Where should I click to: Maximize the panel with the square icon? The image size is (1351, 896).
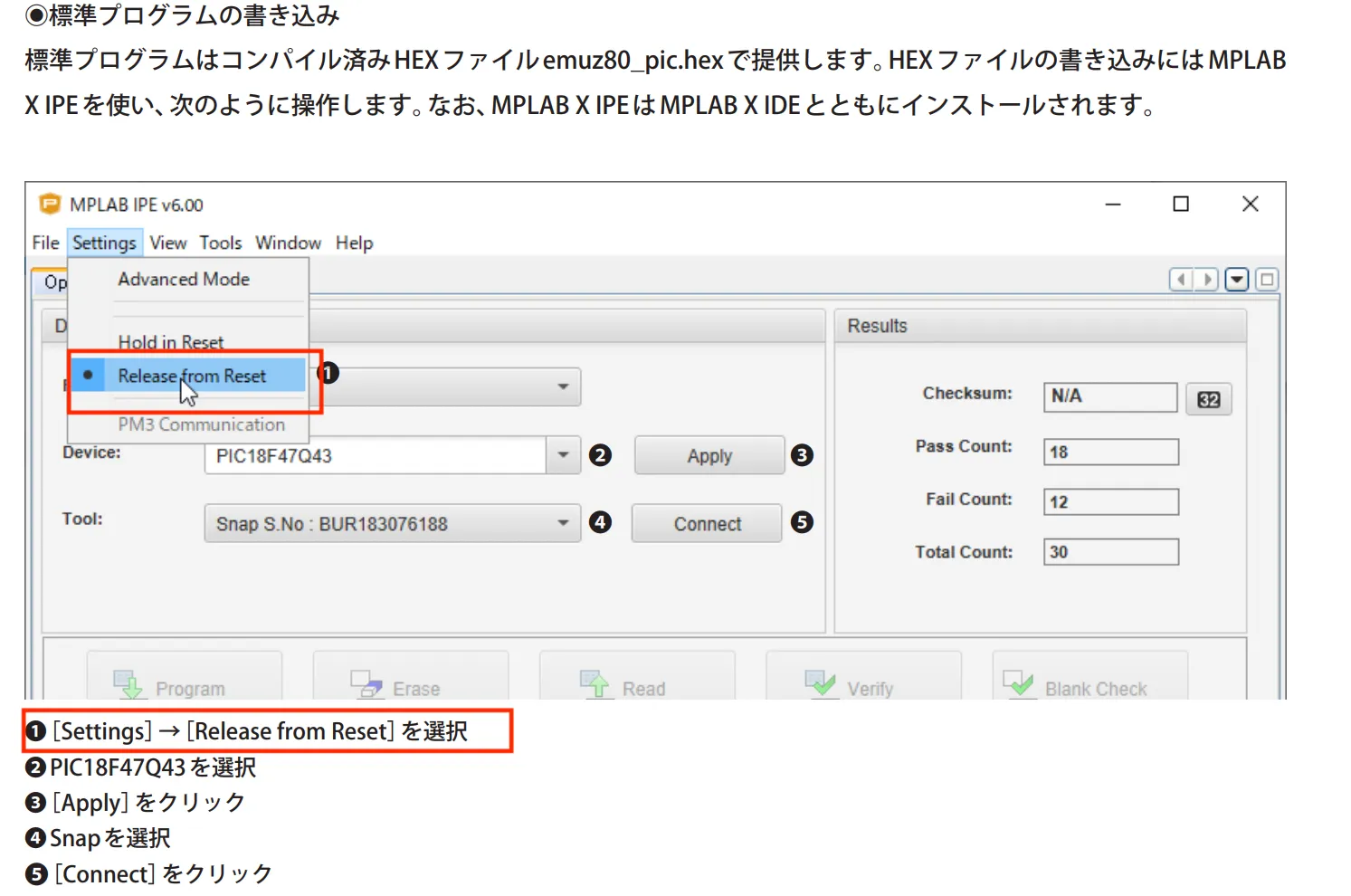[1267, 280]
